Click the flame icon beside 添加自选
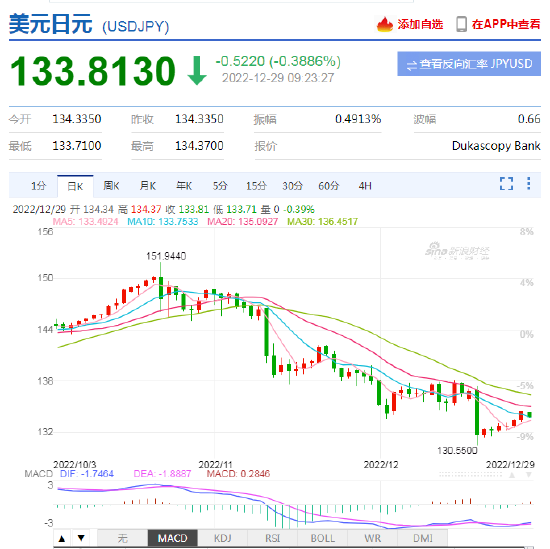 385,25
